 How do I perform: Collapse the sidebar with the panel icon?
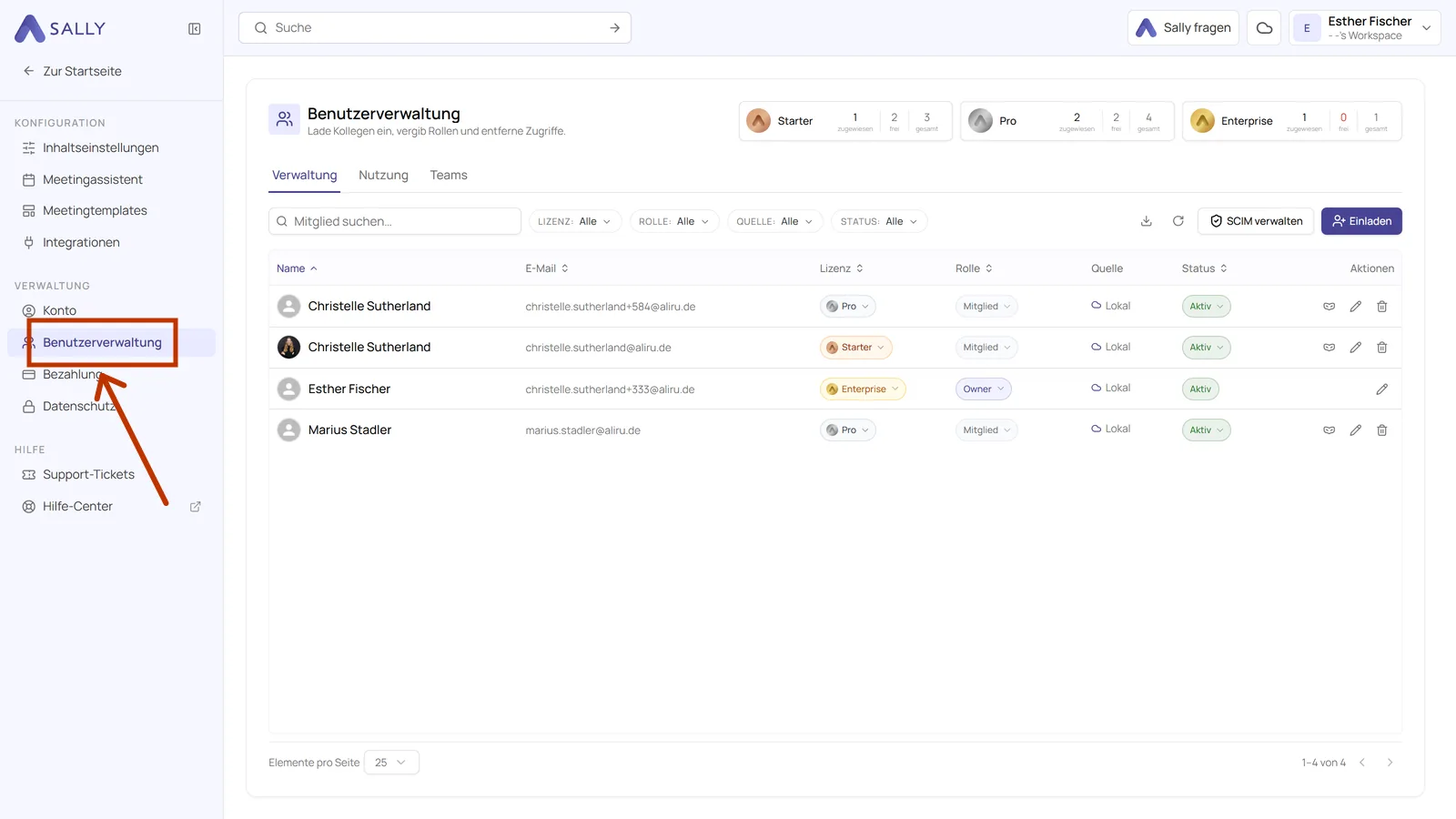195,29
